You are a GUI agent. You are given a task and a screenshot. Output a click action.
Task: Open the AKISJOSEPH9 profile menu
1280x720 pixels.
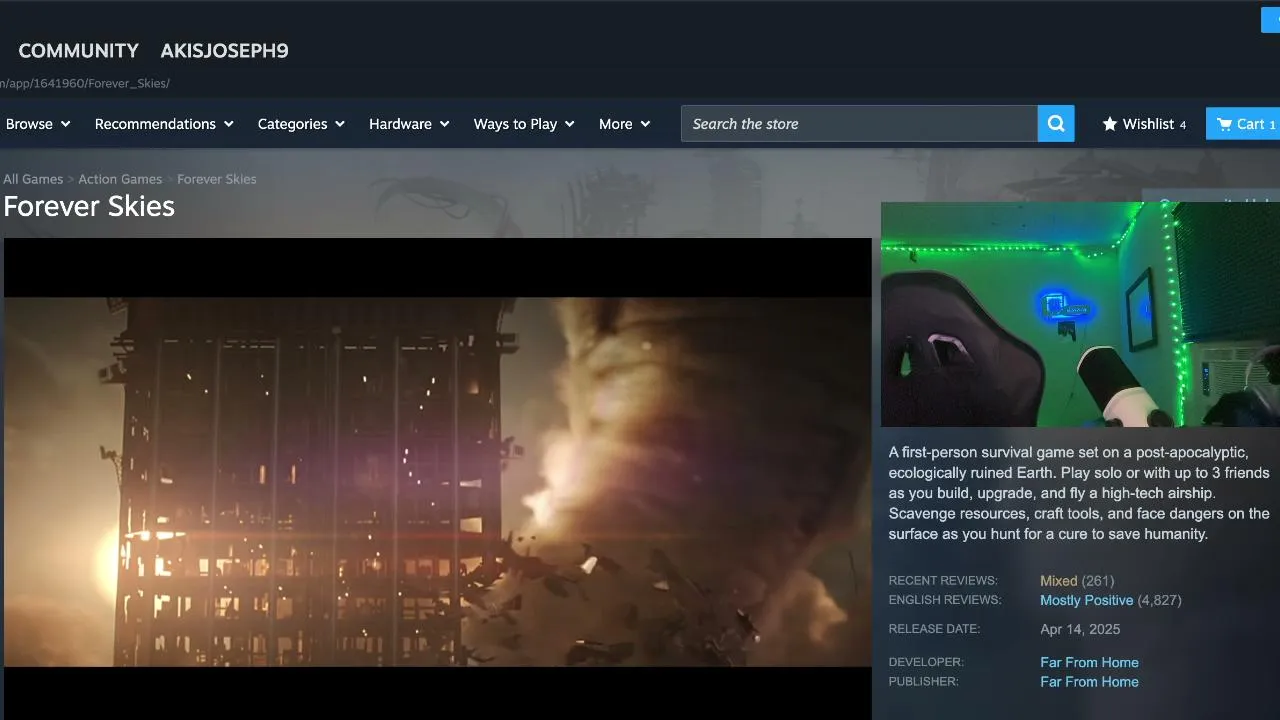tap(224, 51)
